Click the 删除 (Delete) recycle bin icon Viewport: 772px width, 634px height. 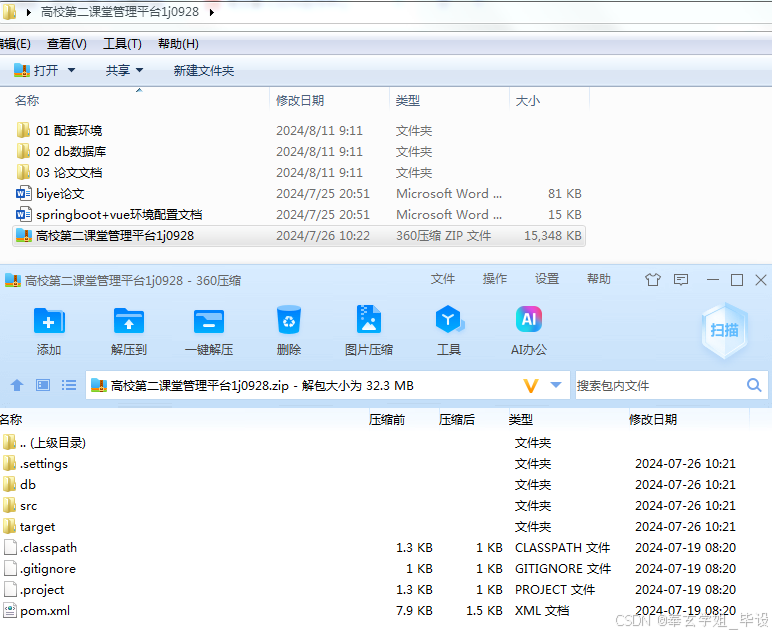[289, 320]
